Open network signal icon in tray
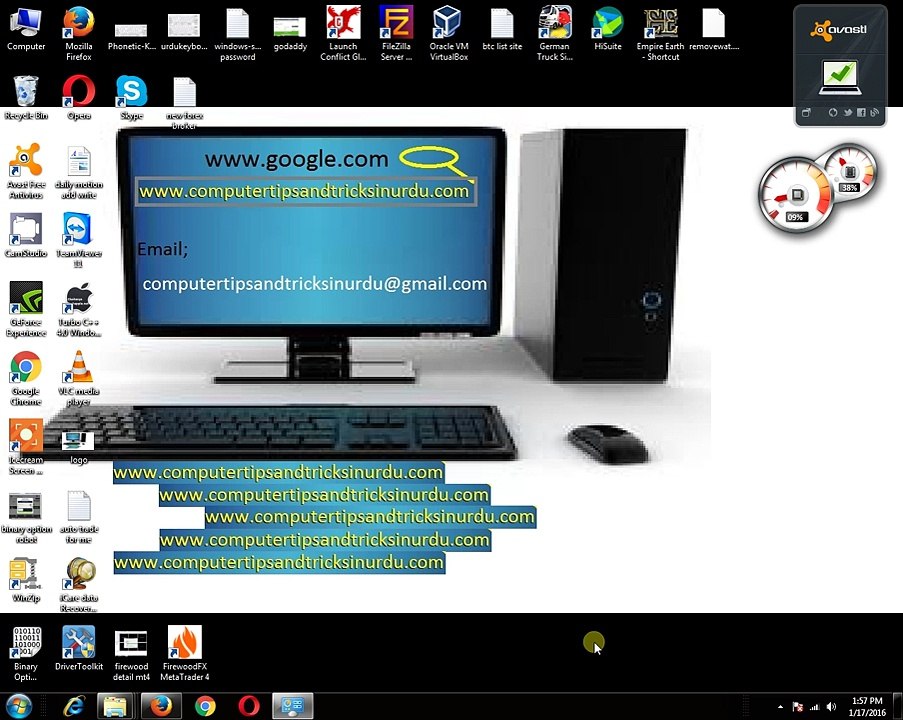Image resolution: width=903 pixels, height=720 pixels. pos(814,707)
